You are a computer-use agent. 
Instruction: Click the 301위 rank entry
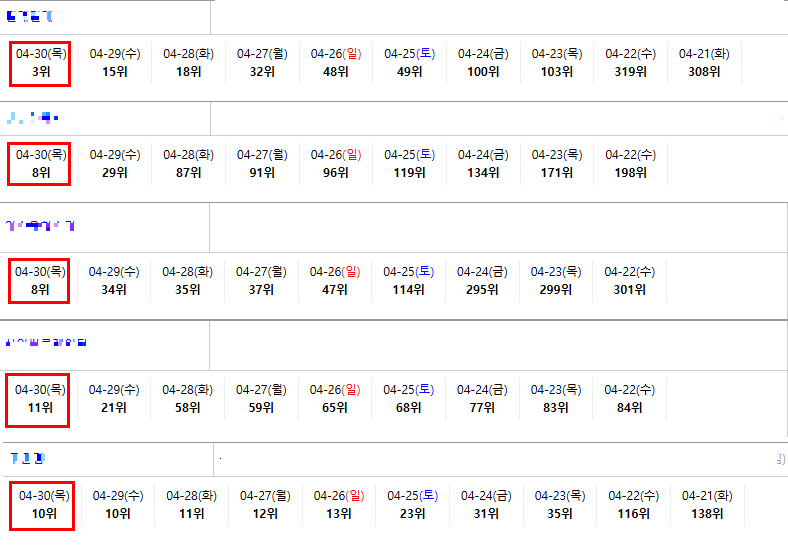pos(629,281)
